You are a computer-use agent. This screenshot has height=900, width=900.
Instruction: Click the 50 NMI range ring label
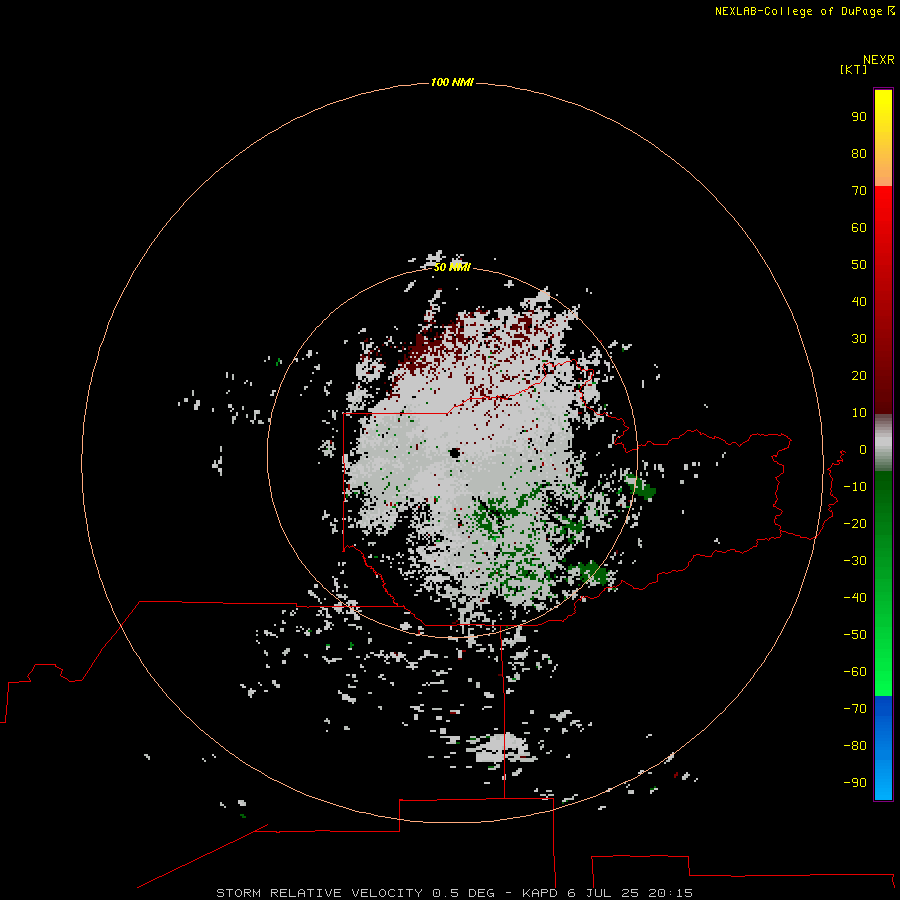[452, 267]
